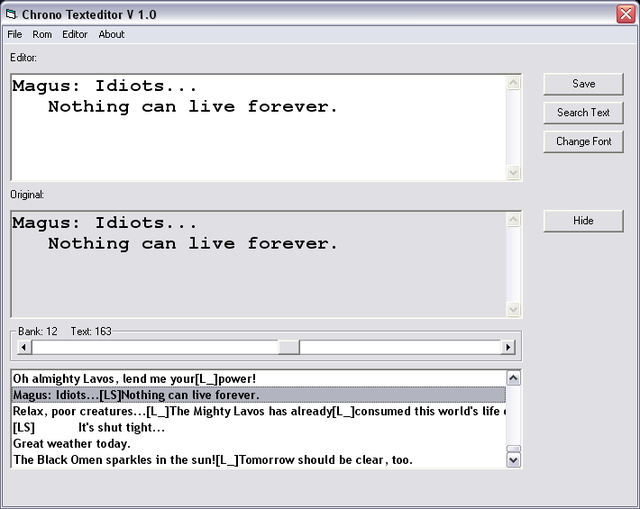Open the Rom menu
The width and height of the screenshot is (640, 509).
42,34
